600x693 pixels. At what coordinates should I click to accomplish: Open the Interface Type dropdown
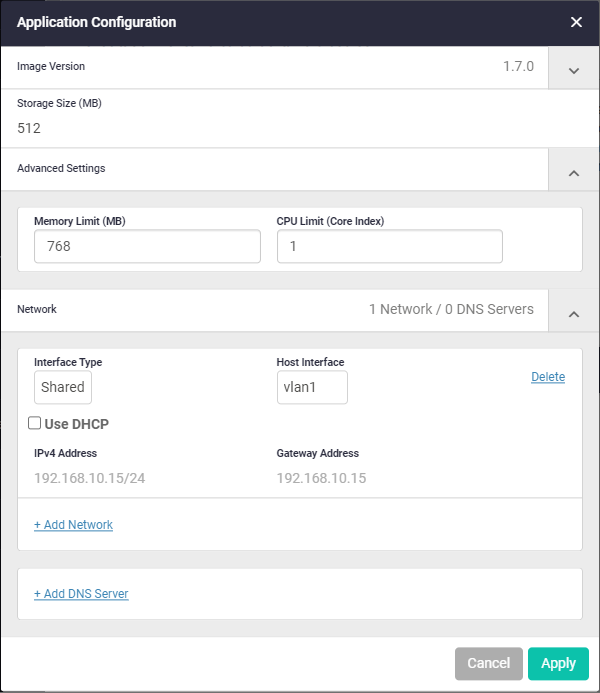point(63,388)
